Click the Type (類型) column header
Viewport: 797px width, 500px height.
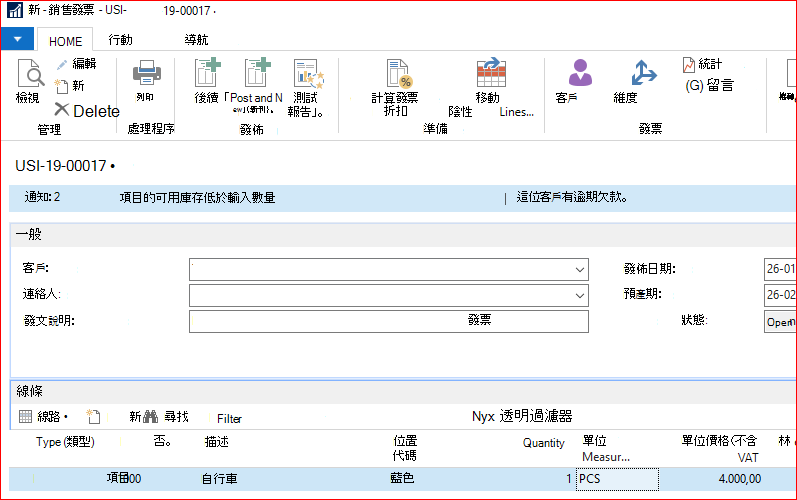[65, 442]
